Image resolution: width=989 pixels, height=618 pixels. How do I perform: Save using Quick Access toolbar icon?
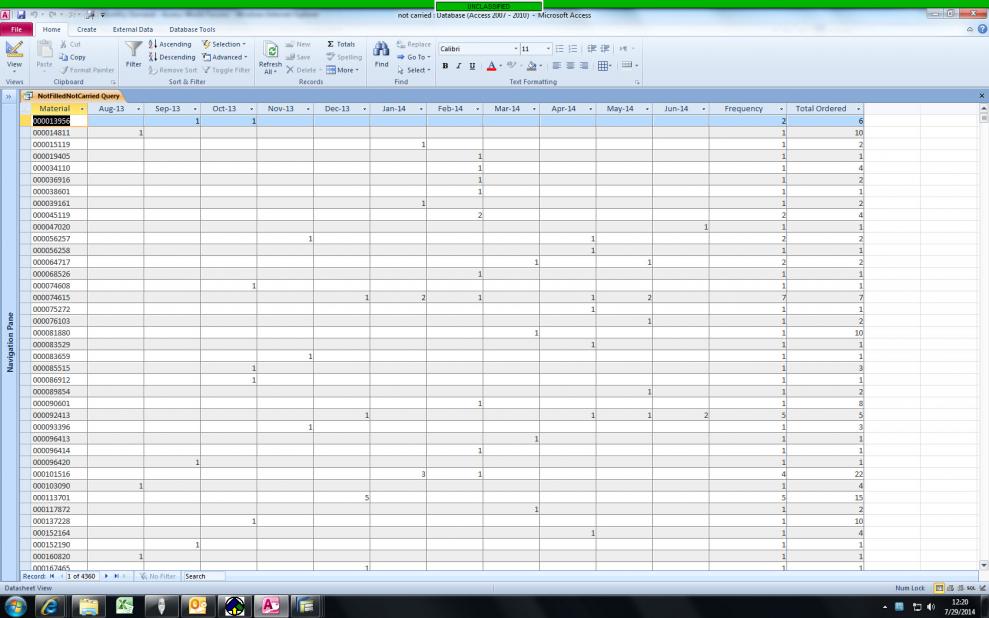(21, 15)
